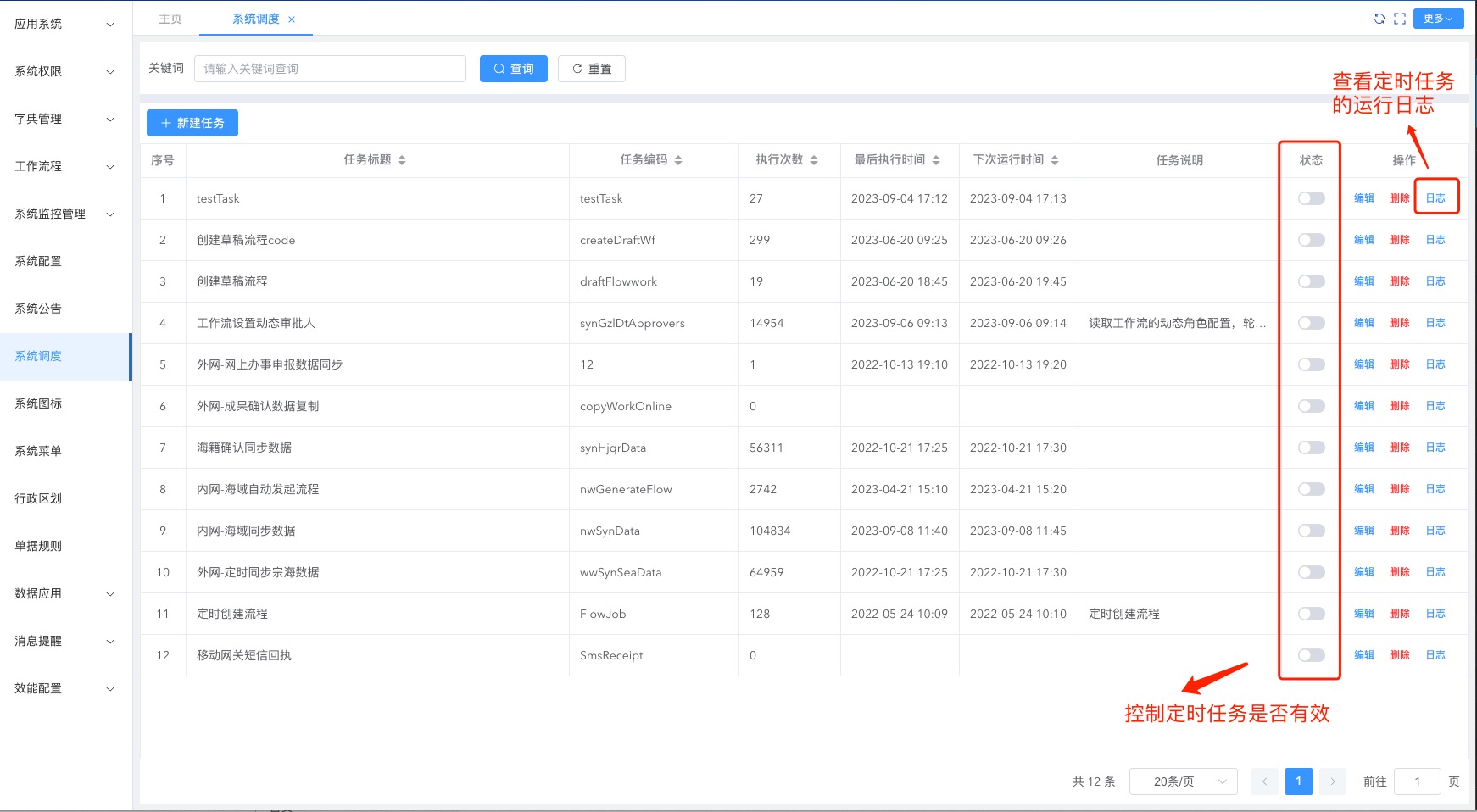Open the 20条/页 page size dropdown

click(x=1183, y=781)
